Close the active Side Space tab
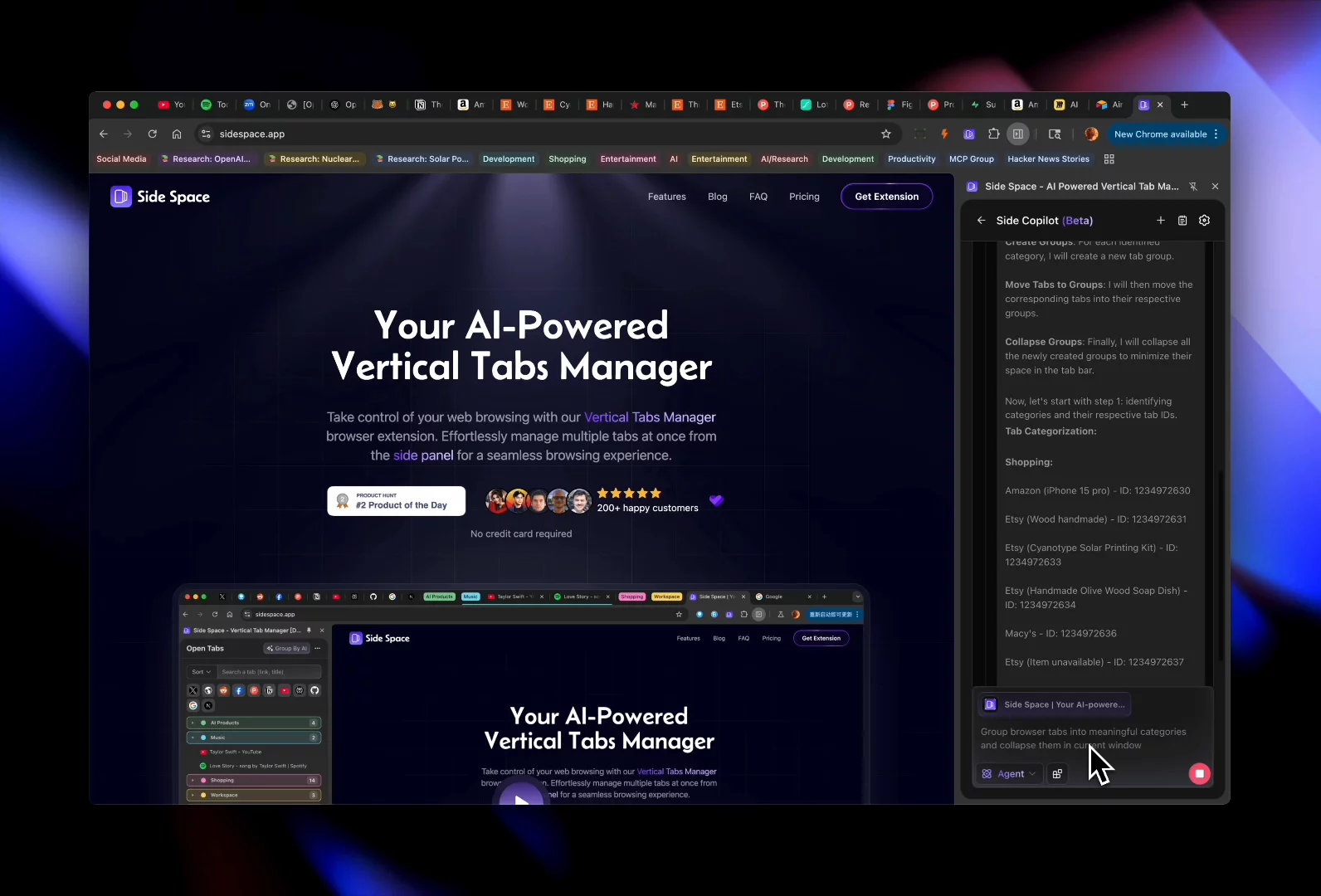 click(1160, 105)
